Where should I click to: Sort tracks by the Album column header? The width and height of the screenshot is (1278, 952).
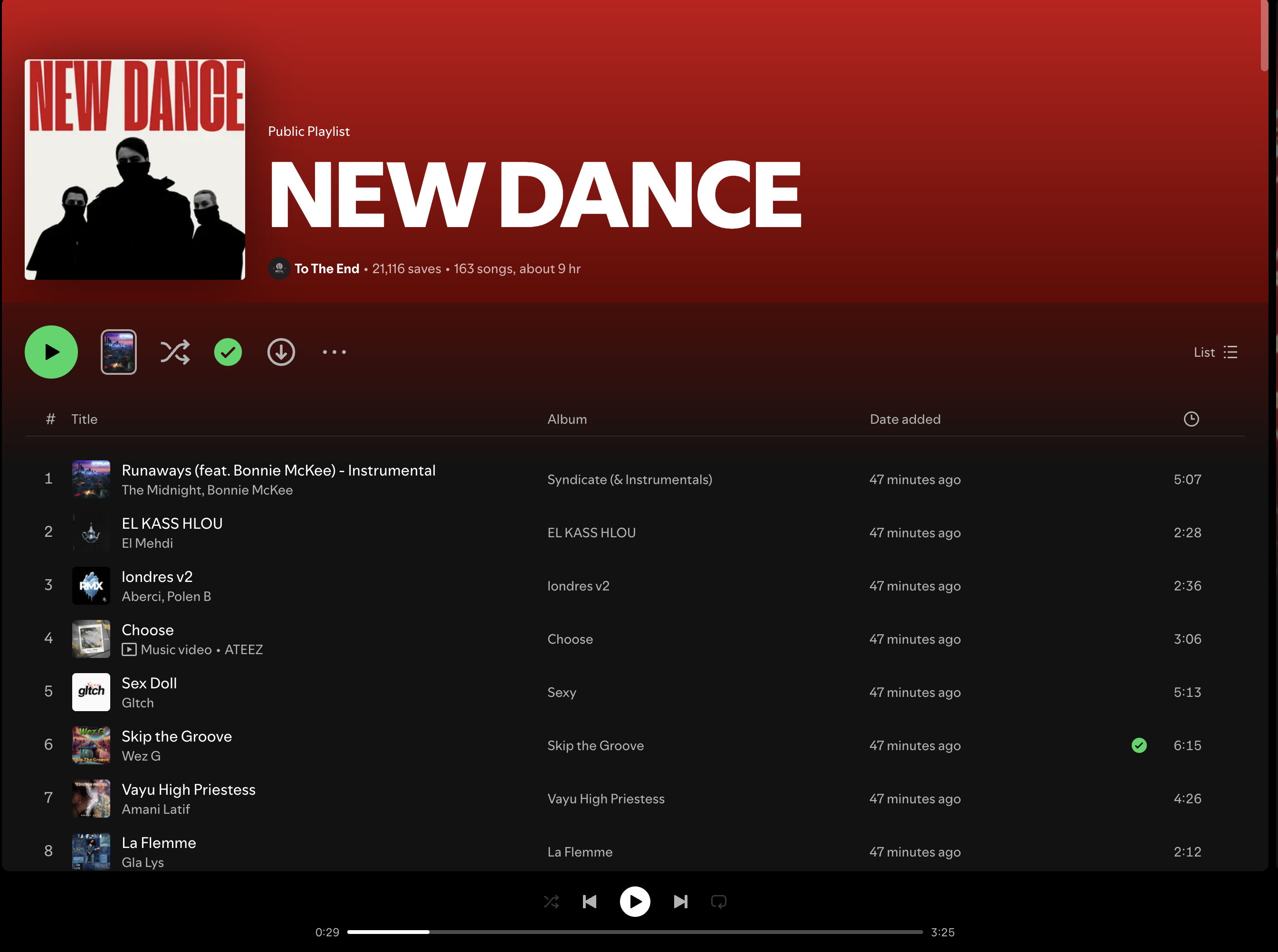[567, 419]
